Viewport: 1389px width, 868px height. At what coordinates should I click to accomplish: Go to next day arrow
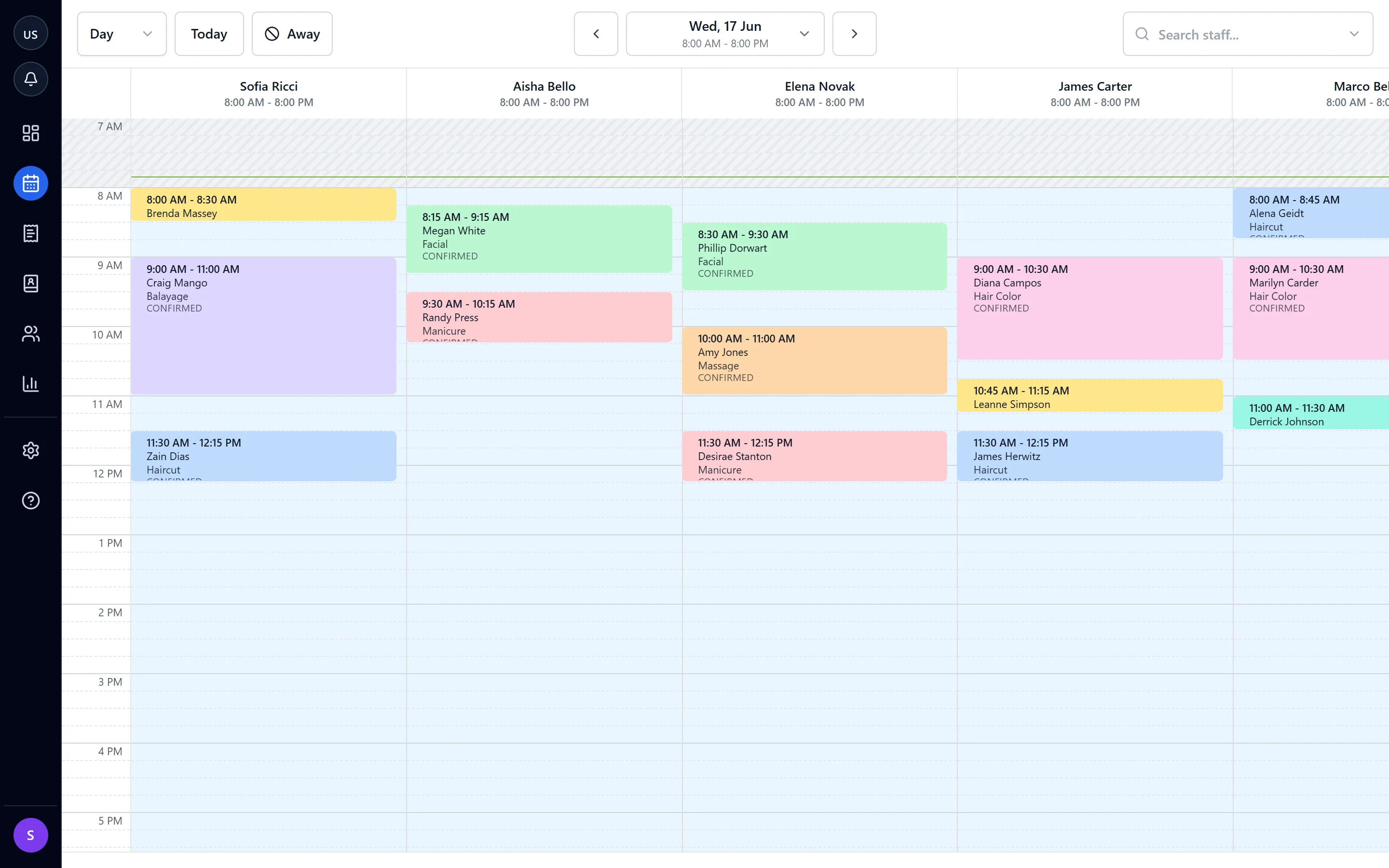(x=854, y=34)
